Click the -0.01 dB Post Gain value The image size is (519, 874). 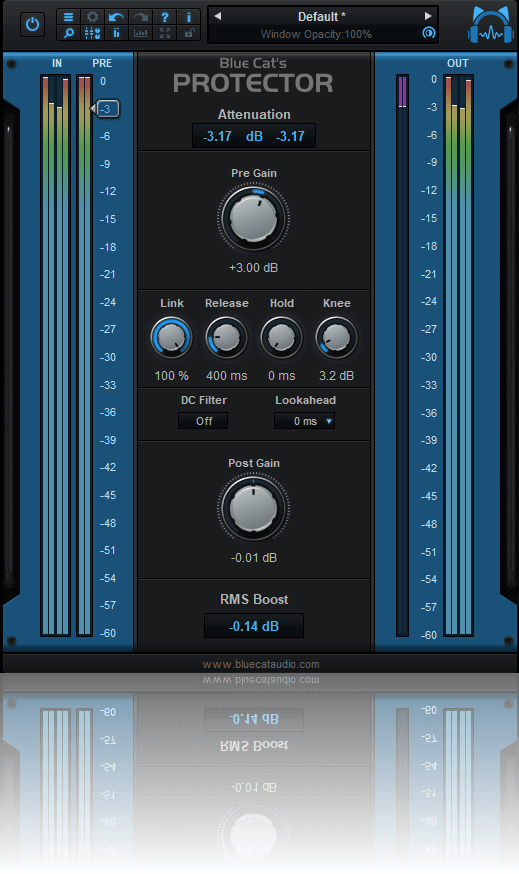pyautogui.click(x=254, y=557)
